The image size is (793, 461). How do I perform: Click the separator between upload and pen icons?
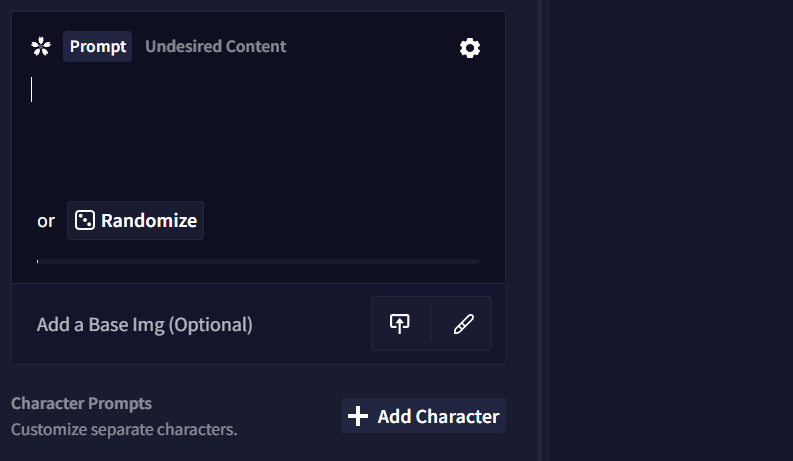coord(431,324)
